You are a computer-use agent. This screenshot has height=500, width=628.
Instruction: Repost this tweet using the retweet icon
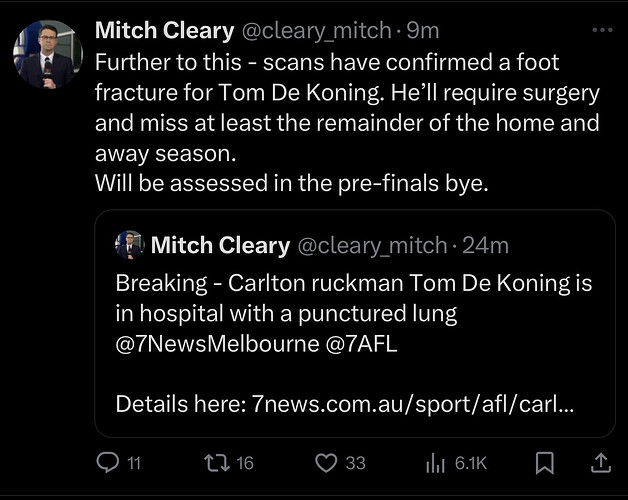pos(217,463)
